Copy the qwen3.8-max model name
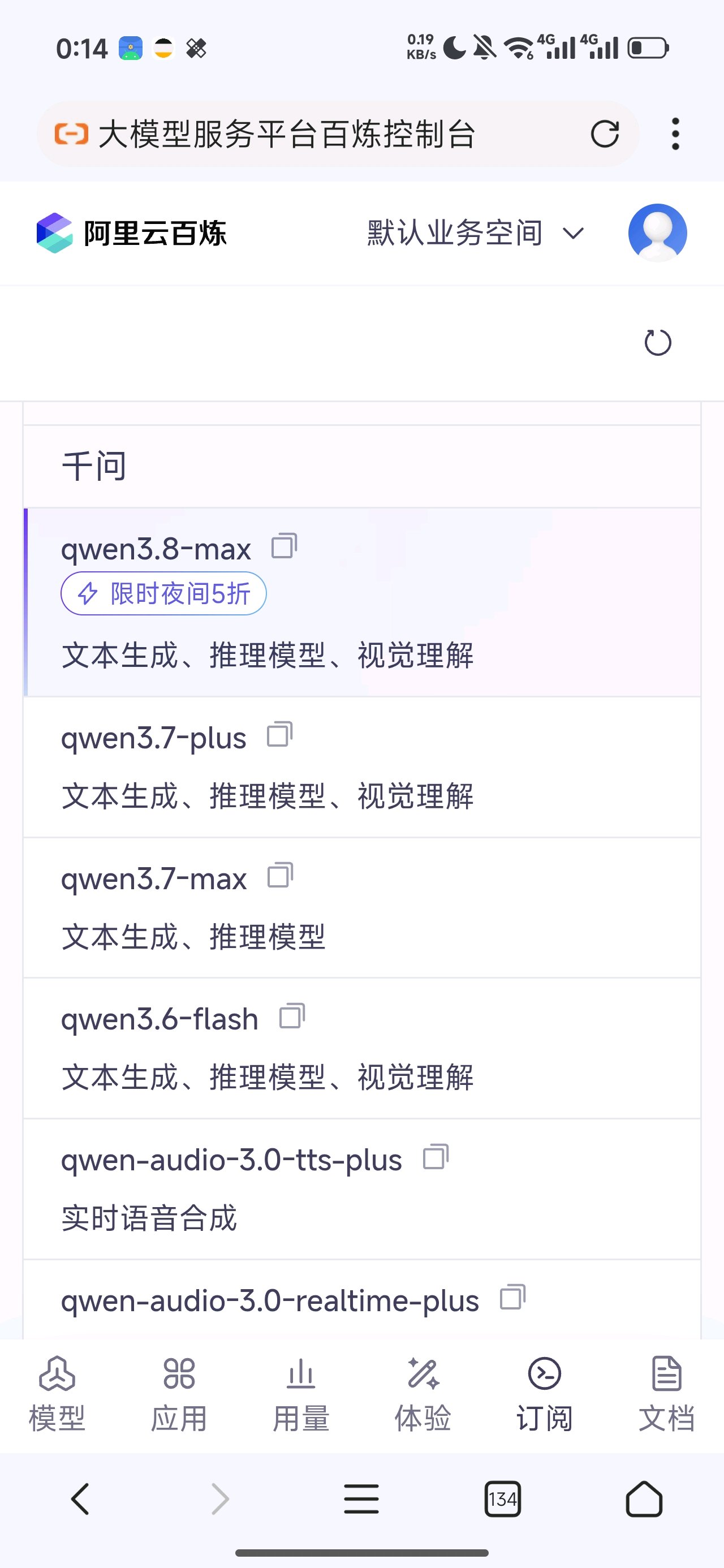Image resolution: width=724 pixels, height=1568 pixels. coord(285,546)
